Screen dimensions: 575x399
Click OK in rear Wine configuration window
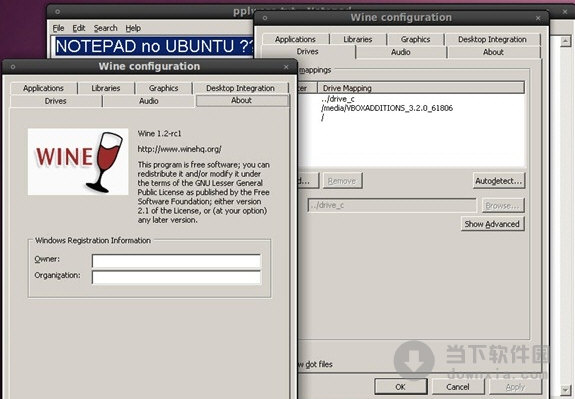[401, 387]
